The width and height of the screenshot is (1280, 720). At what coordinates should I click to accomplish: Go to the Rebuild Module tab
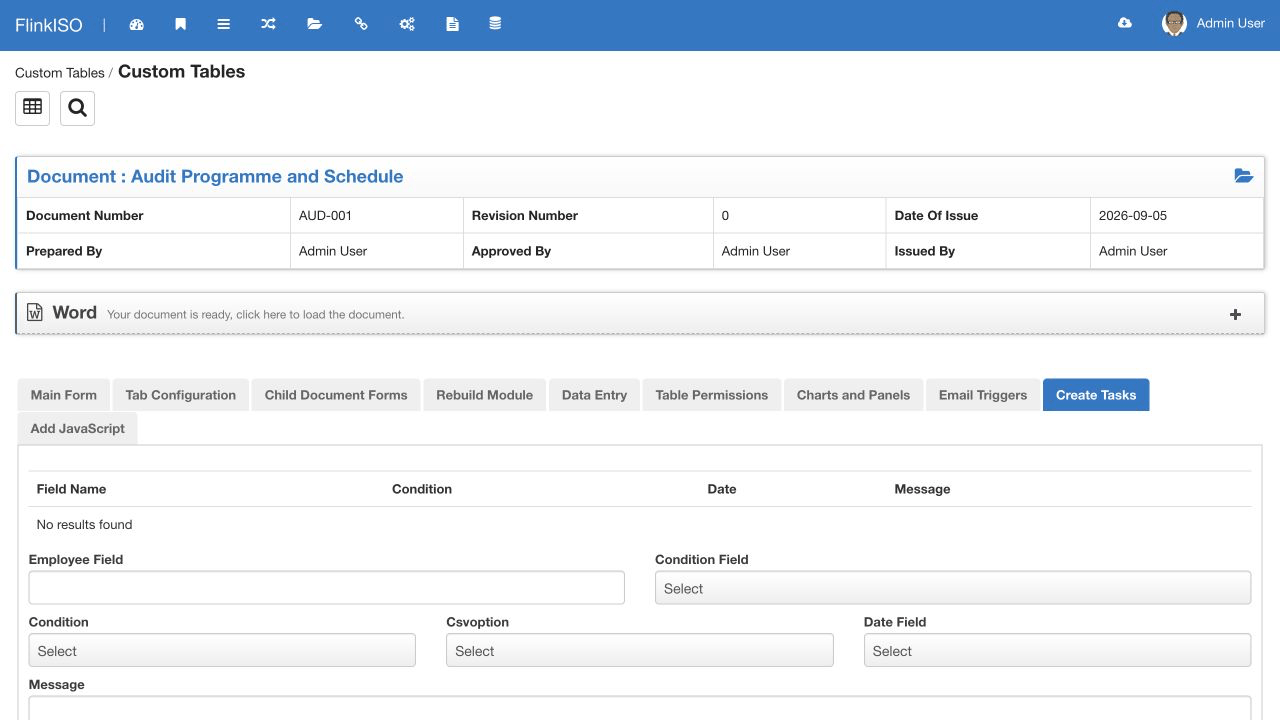click(485, 395)
